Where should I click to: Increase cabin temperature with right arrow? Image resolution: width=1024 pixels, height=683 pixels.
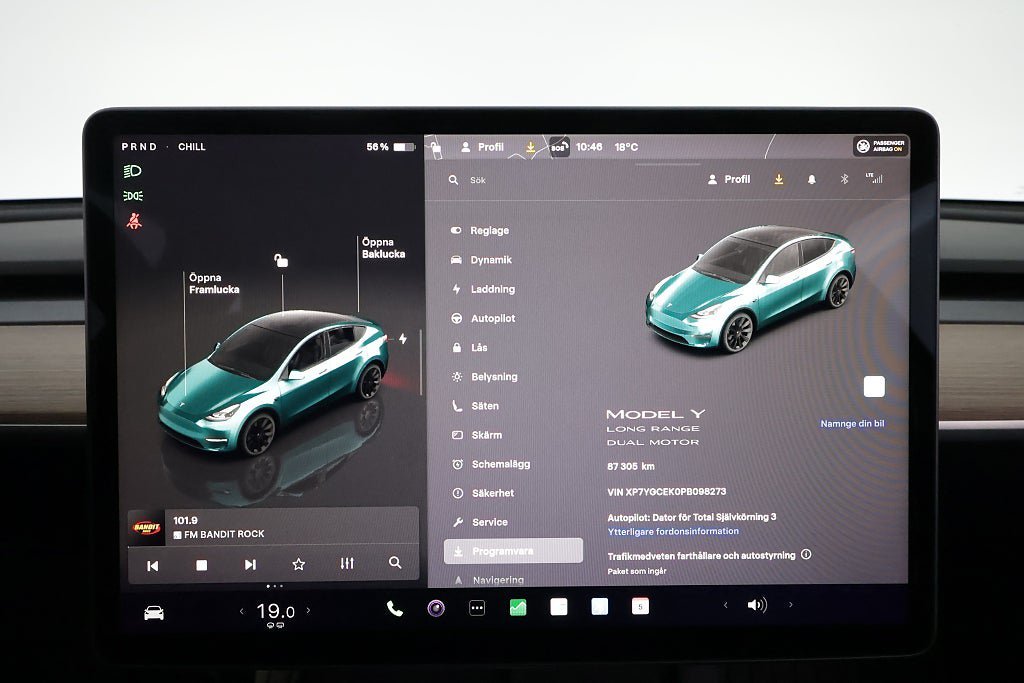click(308, 611)
